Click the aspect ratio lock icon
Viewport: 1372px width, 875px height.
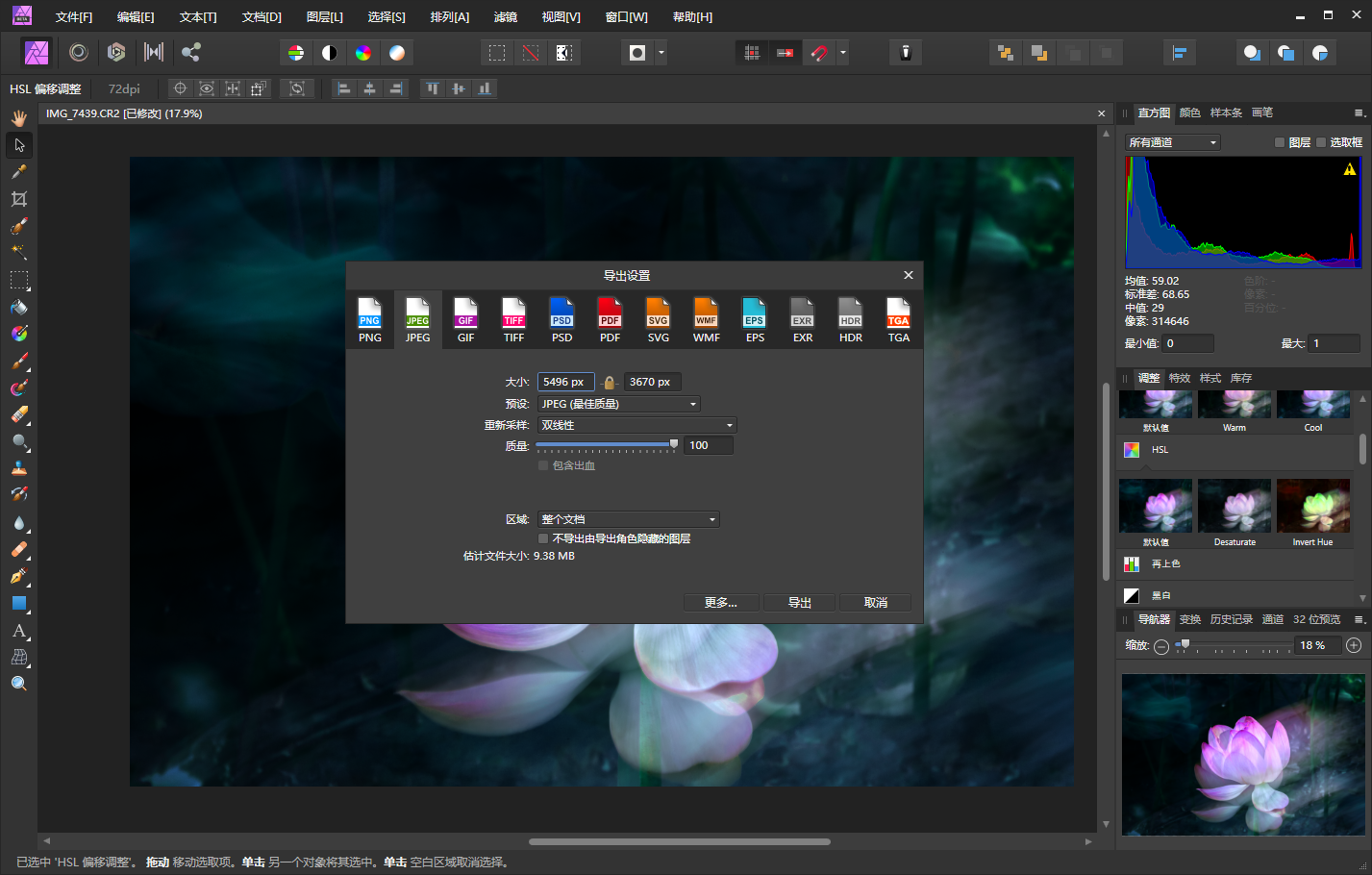[609, 383]
